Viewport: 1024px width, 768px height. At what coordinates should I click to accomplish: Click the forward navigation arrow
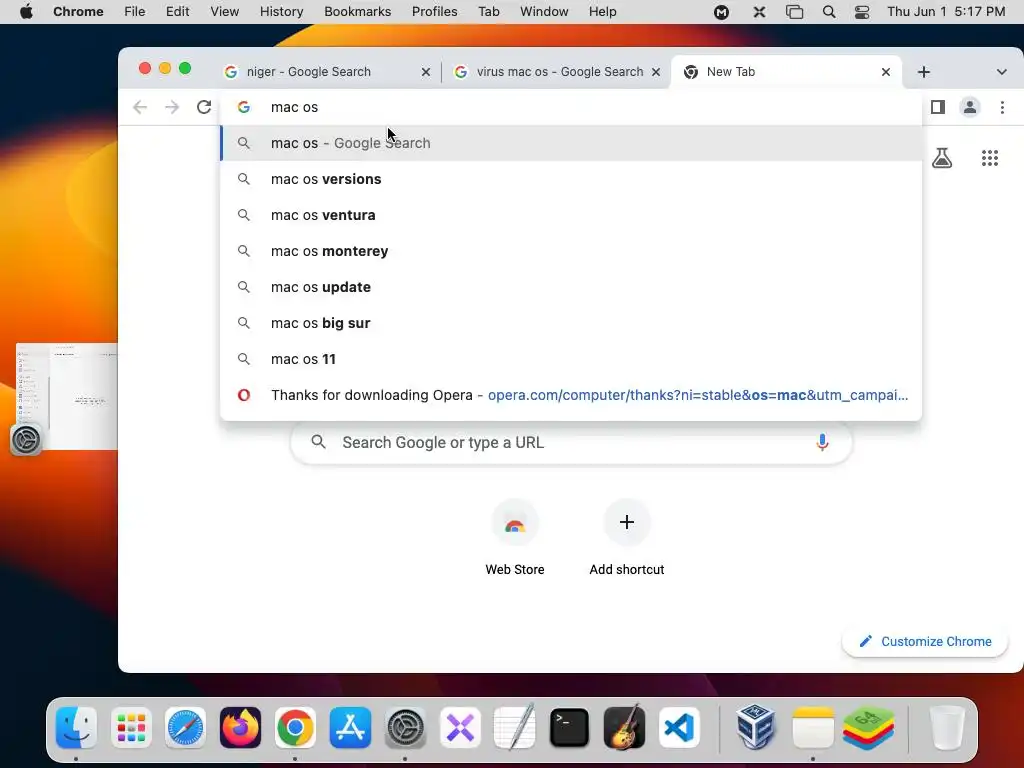coord(172,107)
